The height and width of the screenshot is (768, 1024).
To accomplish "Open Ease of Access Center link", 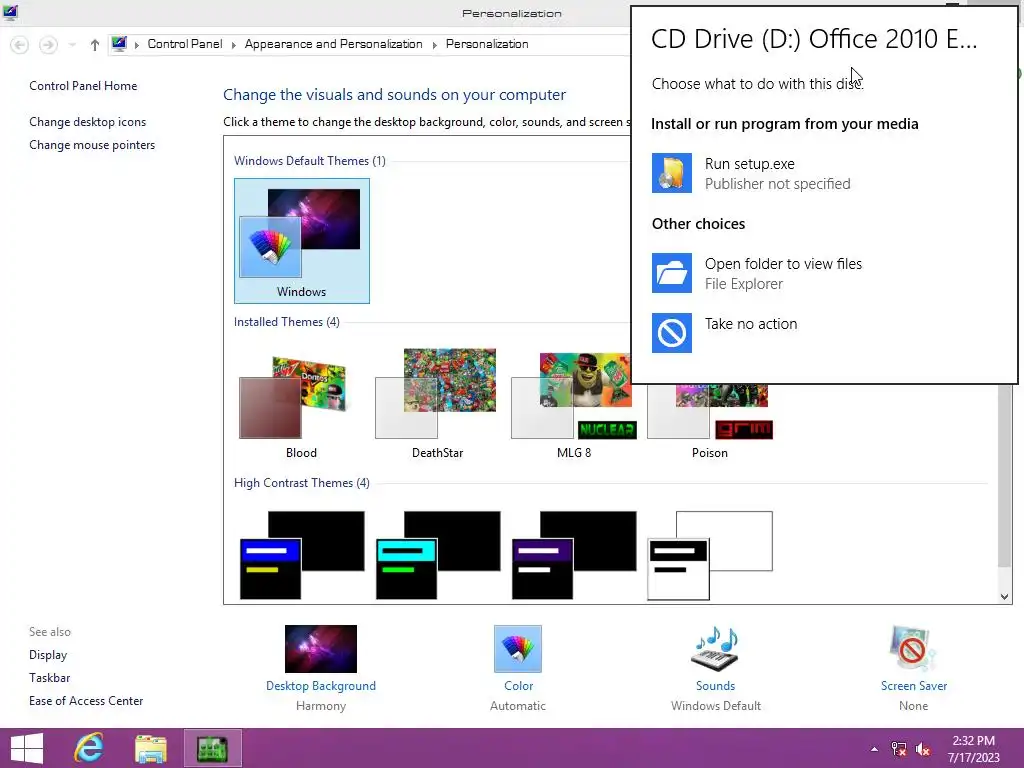I will click(x=86, y=701).
